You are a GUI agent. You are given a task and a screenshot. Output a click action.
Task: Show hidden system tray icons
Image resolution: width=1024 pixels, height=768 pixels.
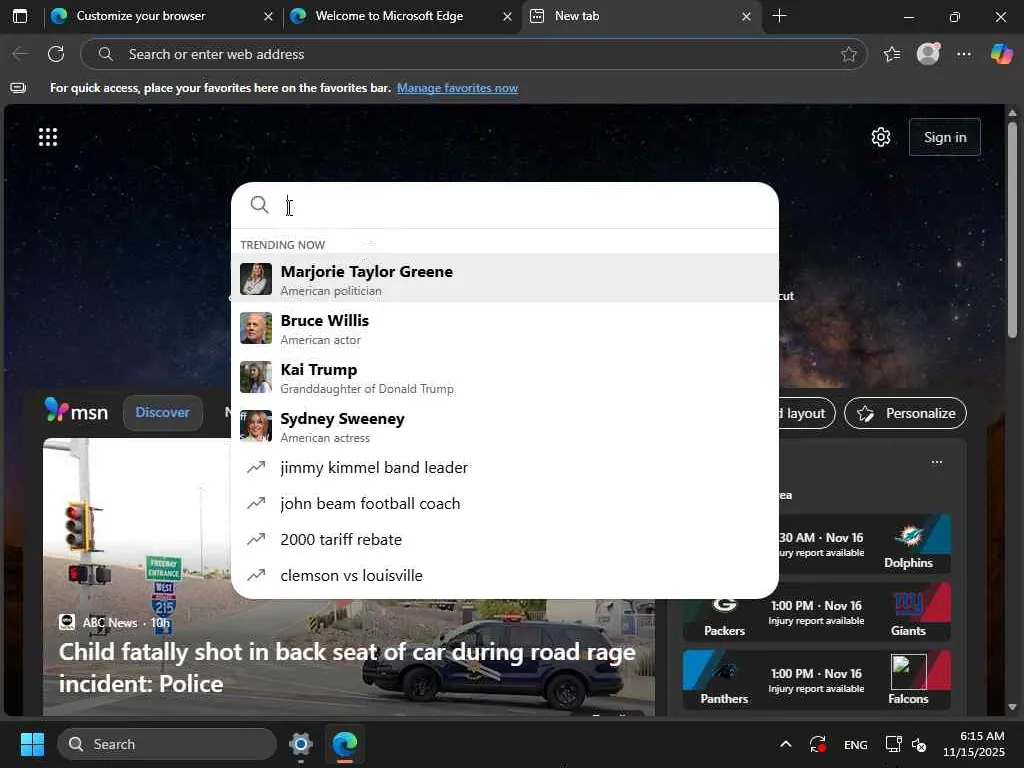(x=786, y=744)
